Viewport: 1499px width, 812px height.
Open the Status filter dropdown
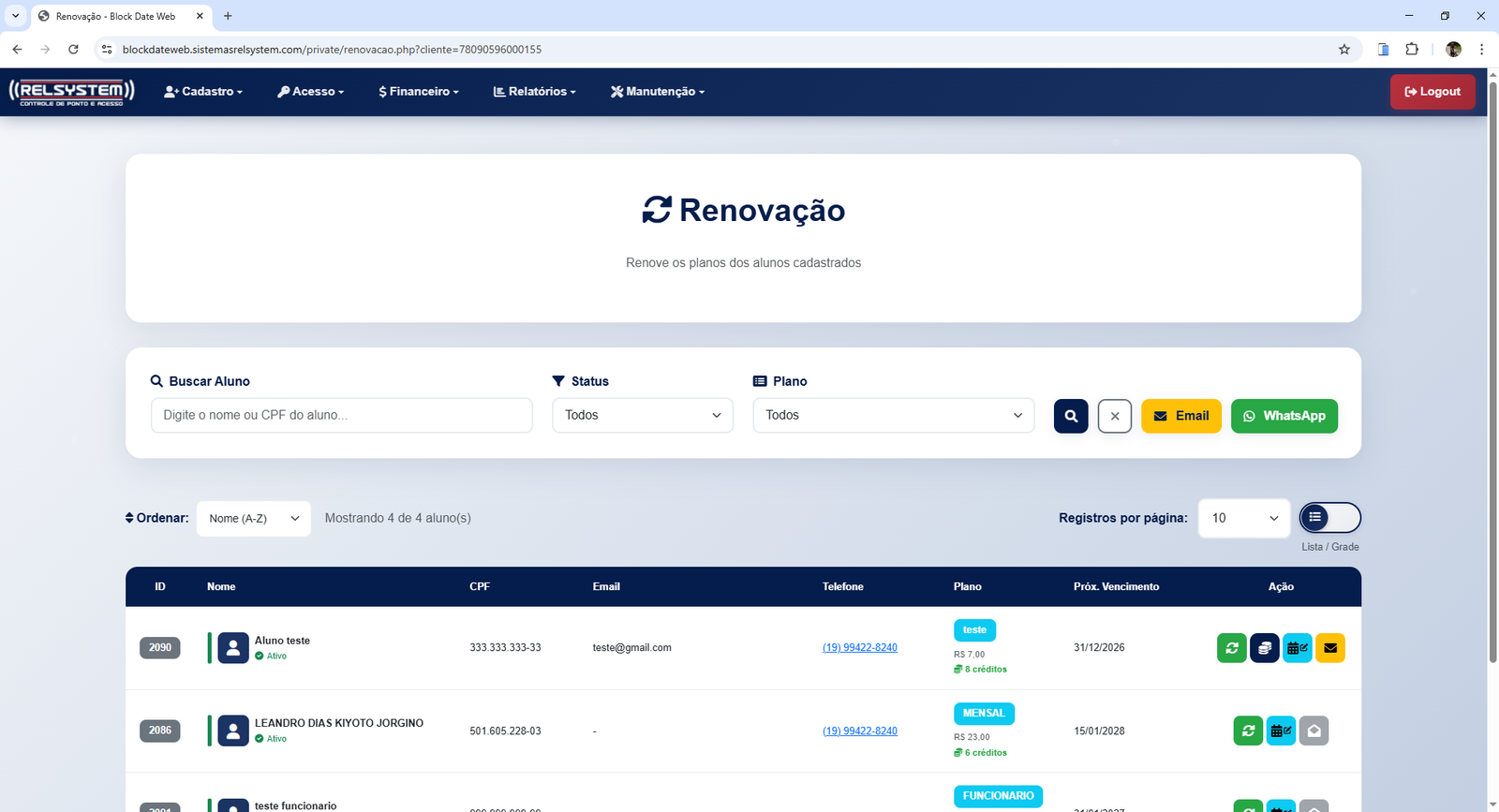tap(642, 416)
